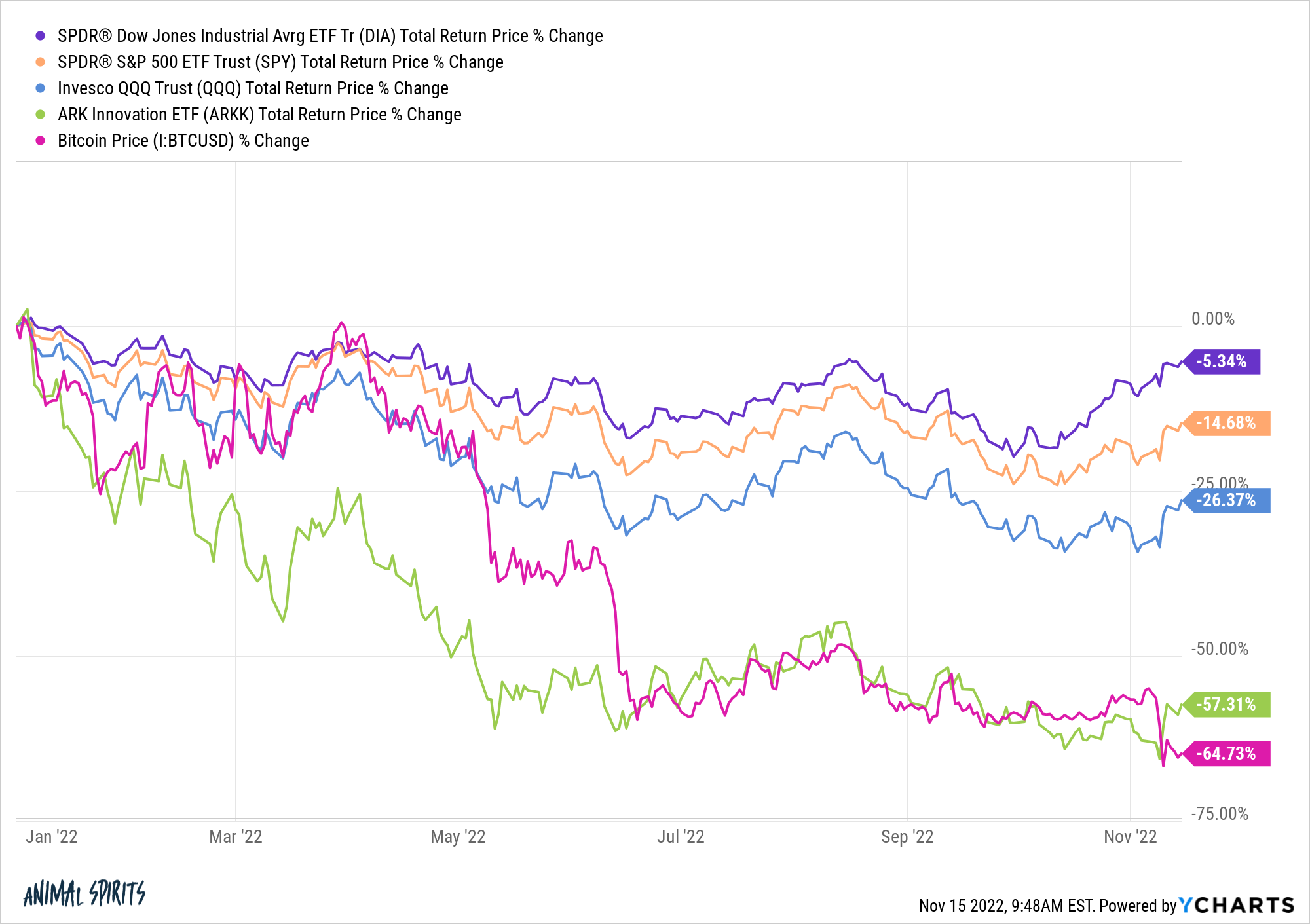Click the green ARKK legend dot
This screenshot has height=924, width=1310.
coord(41,115)
